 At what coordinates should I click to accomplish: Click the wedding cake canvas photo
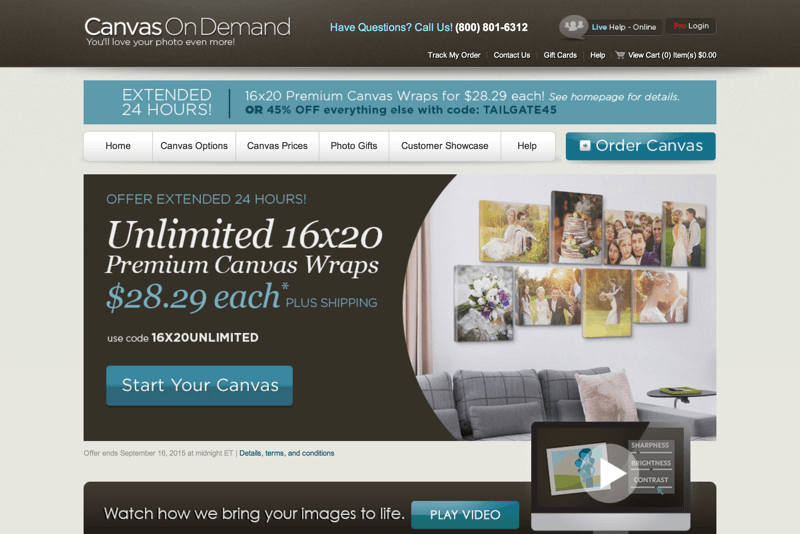point(577,227)
